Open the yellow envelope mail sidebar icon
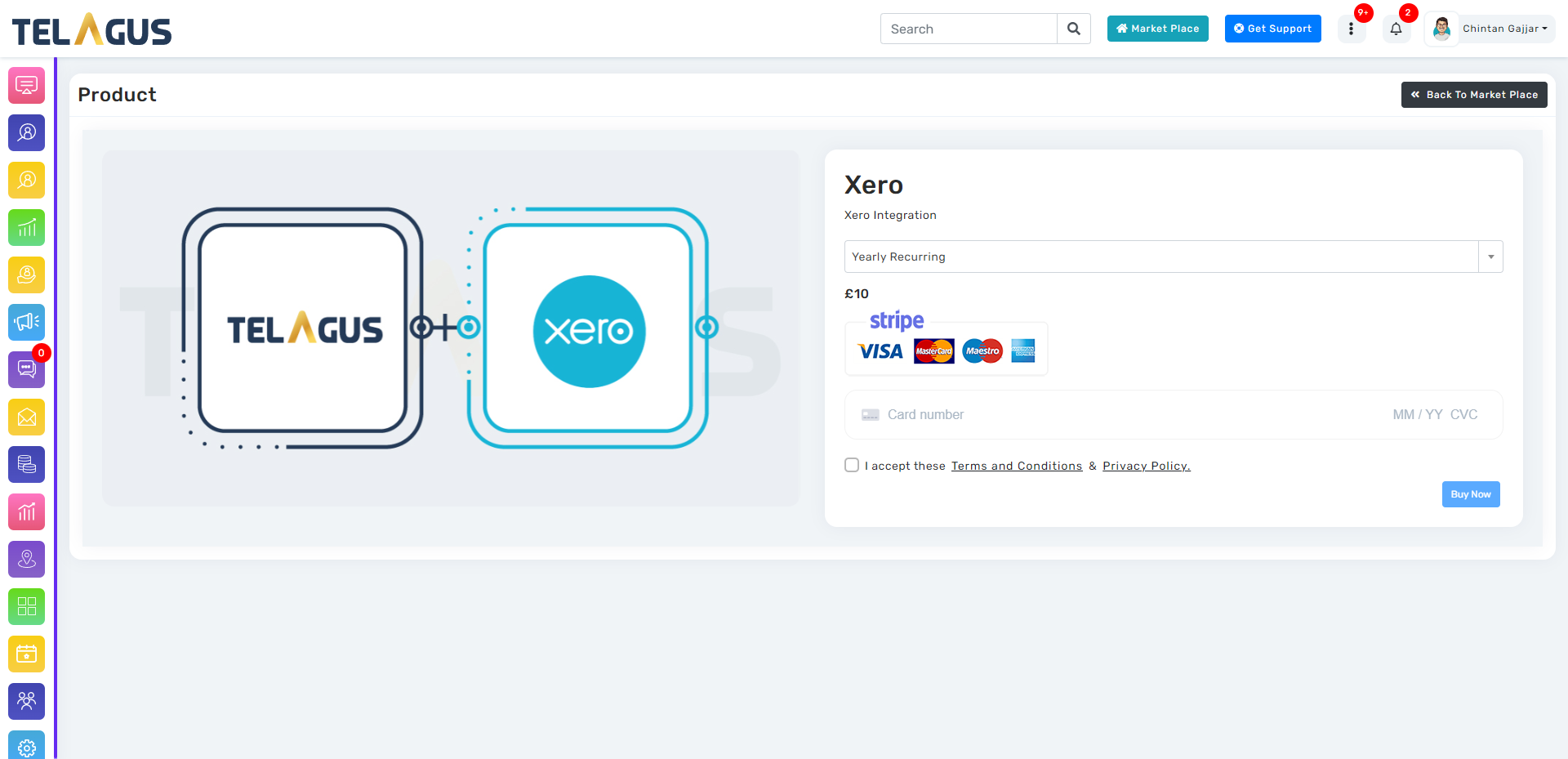1568x759 pixels. point(26,417)
